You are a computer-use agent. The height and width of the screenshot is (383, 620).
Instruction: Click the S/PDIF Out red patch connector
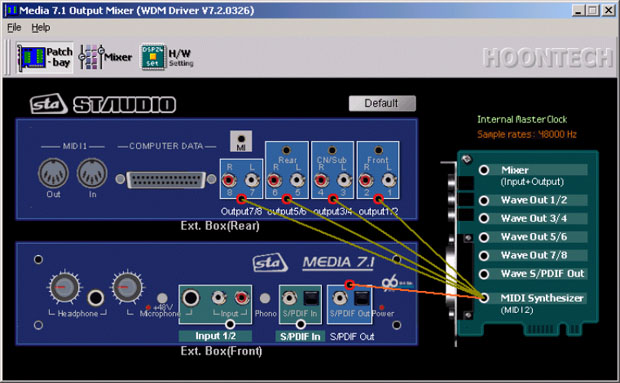pos(350,285)
